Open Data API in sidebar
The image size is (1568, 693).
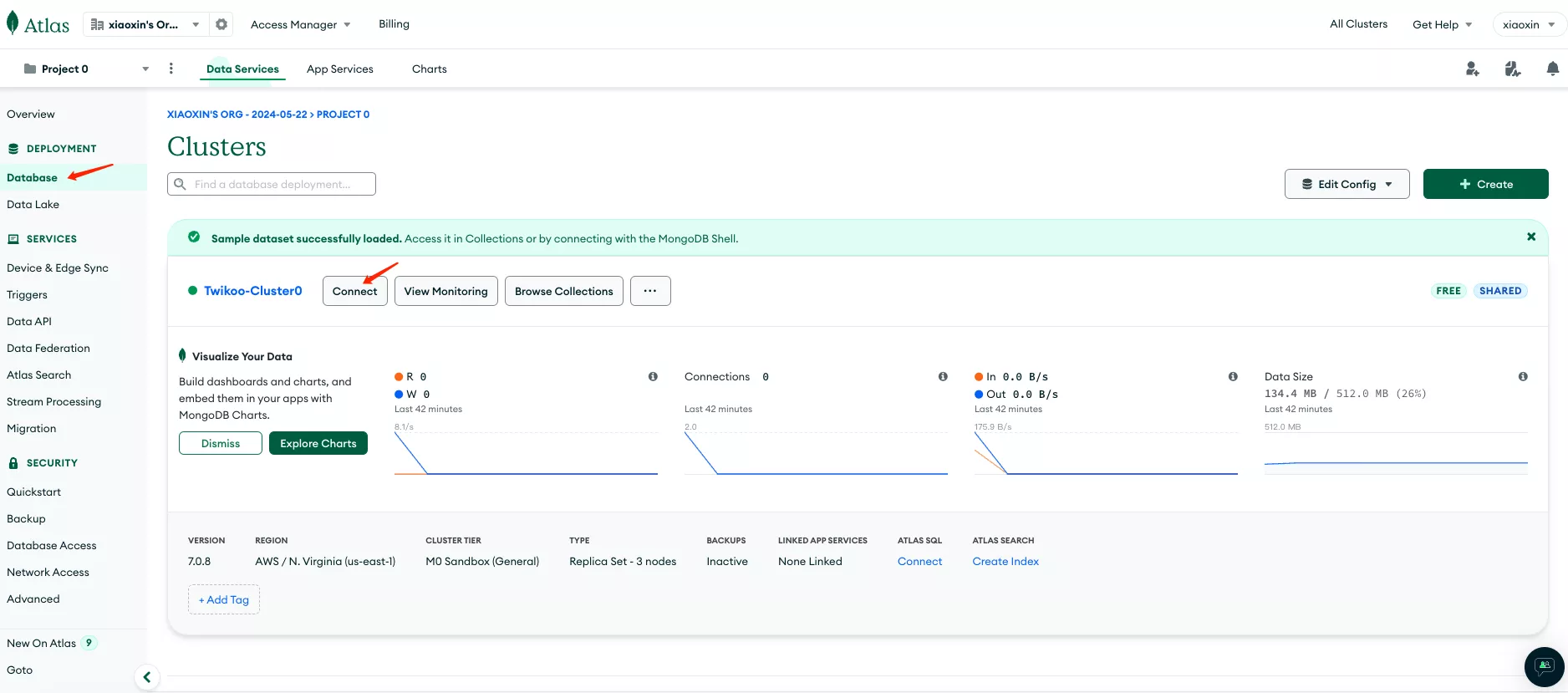coord(29,321)
